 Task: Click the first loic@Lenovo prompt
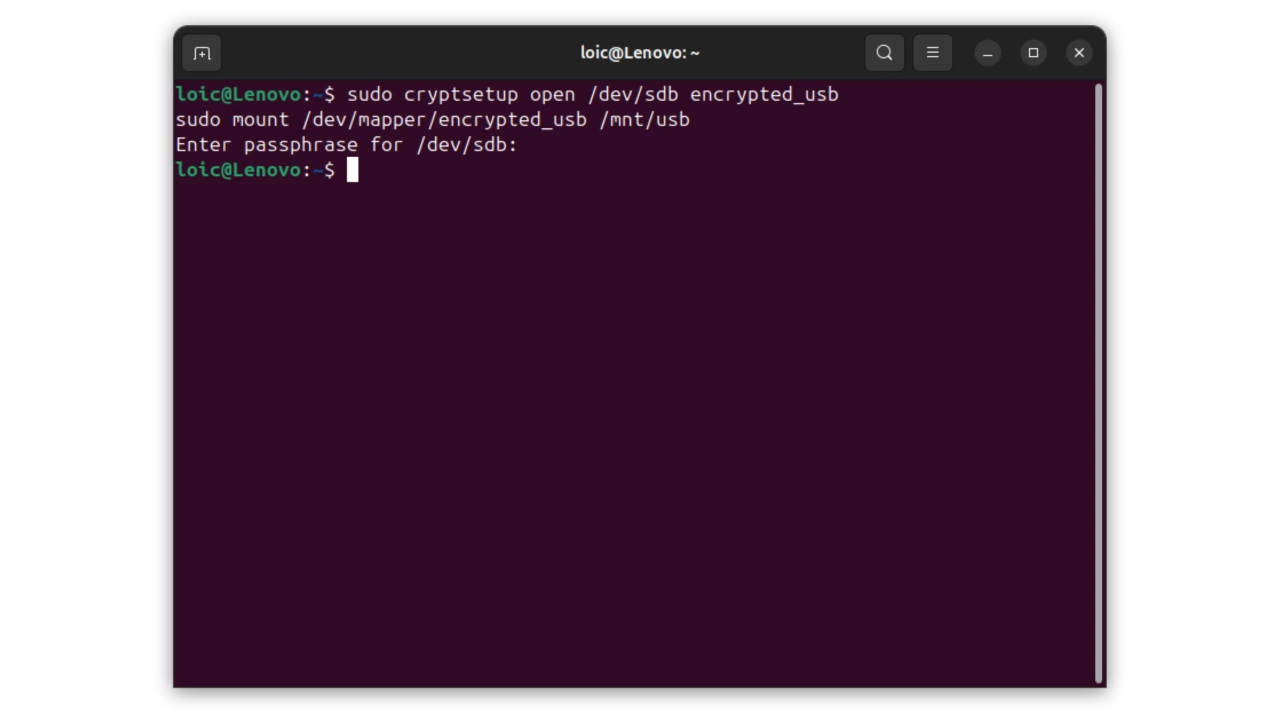(x=238, y=95)
